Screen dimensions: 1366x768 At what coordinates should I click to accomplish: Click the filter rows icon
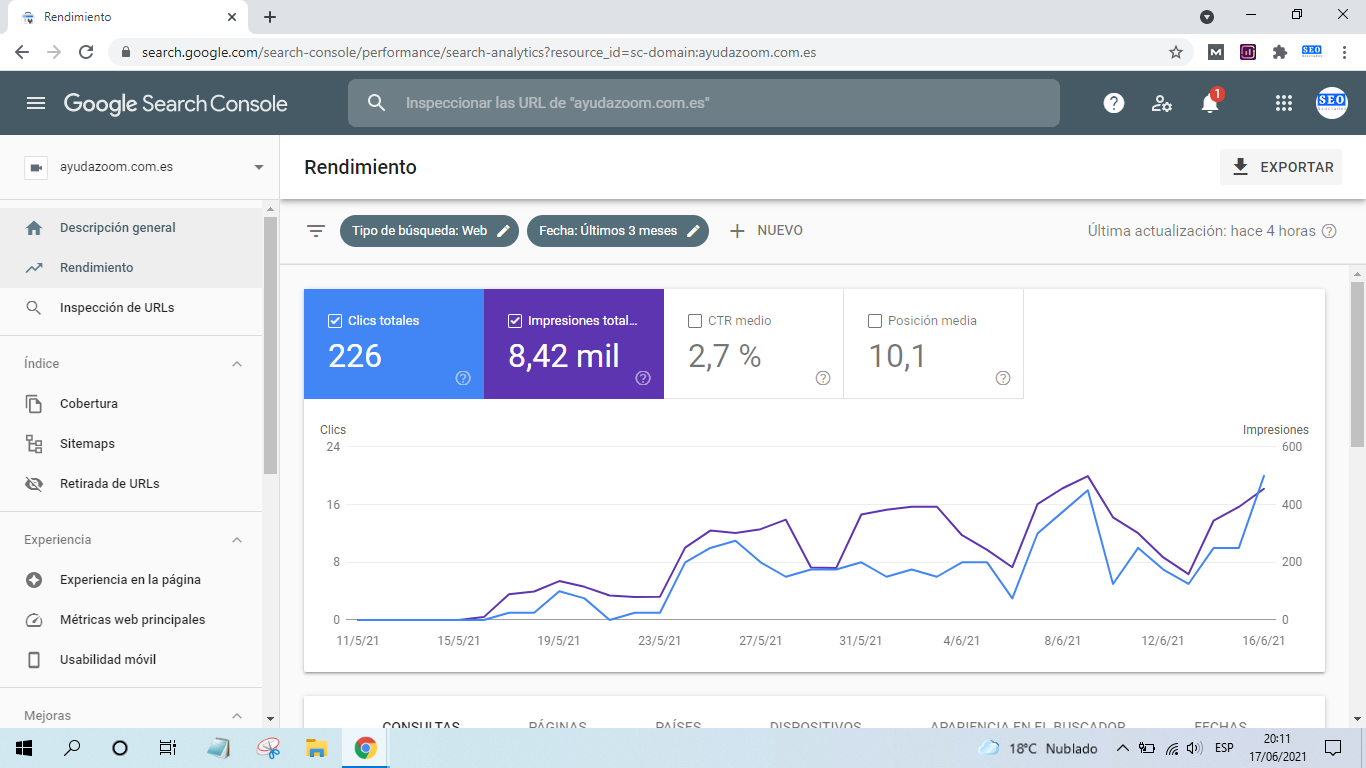pos(316,231)
